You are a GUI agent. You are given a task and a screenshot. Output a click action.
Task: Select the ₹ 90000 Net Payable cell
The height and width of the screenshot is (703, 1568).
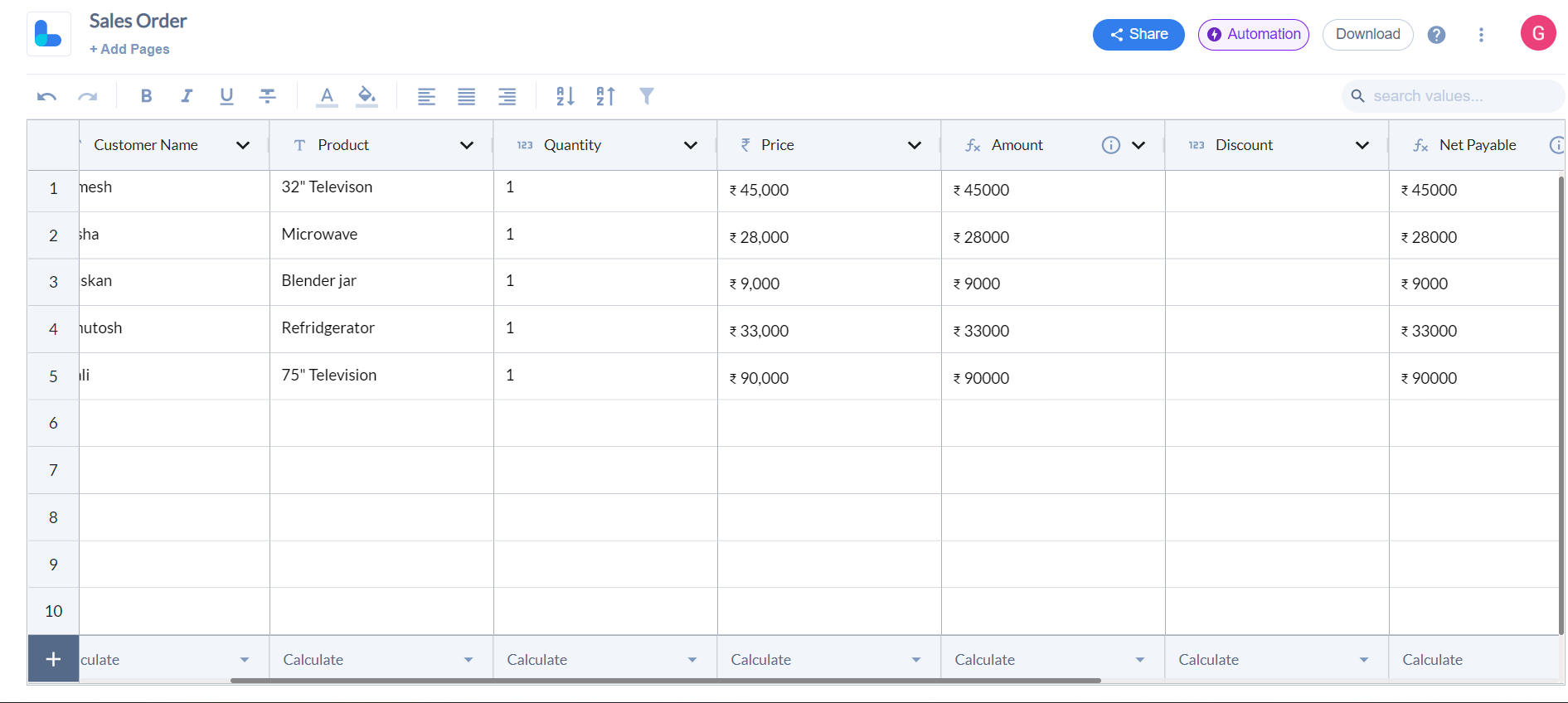tap(1474, 377)
